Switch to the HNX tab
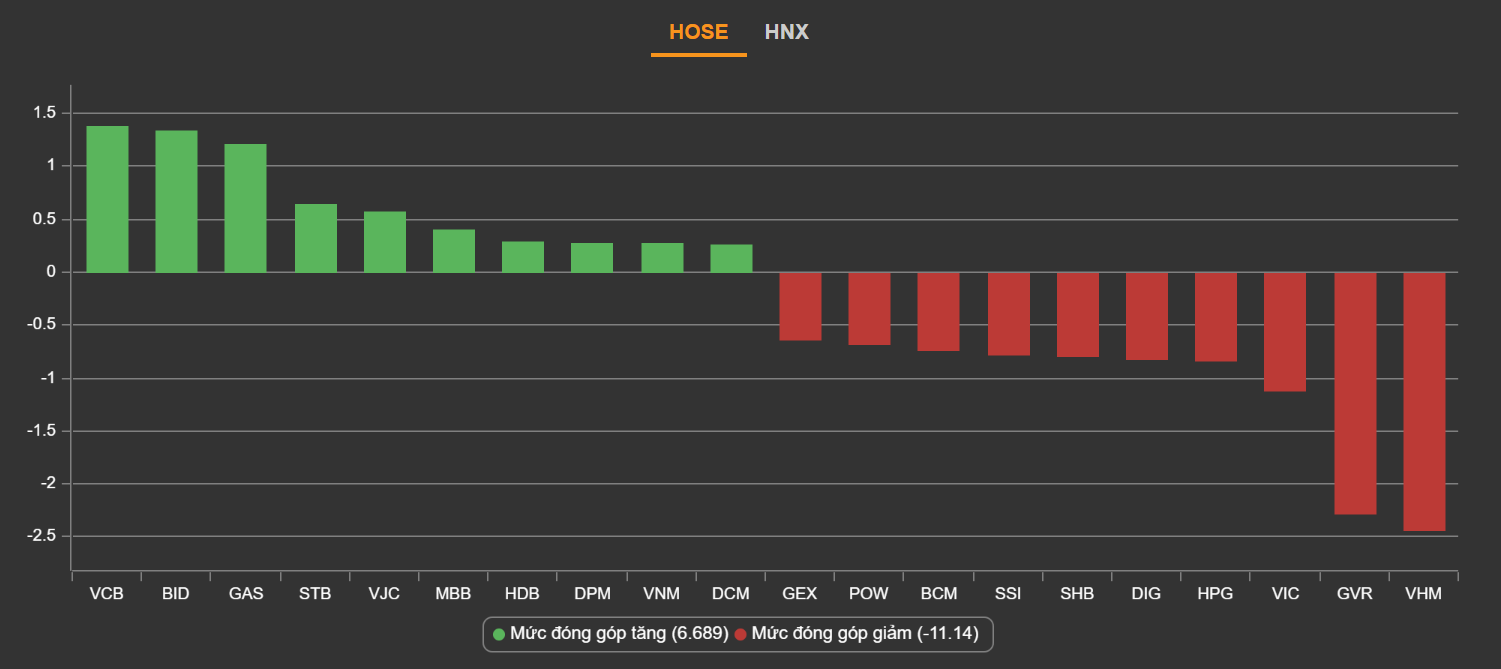Image resolution: width=1501 pixels, height=669 pixels. [x=786, y=32]
